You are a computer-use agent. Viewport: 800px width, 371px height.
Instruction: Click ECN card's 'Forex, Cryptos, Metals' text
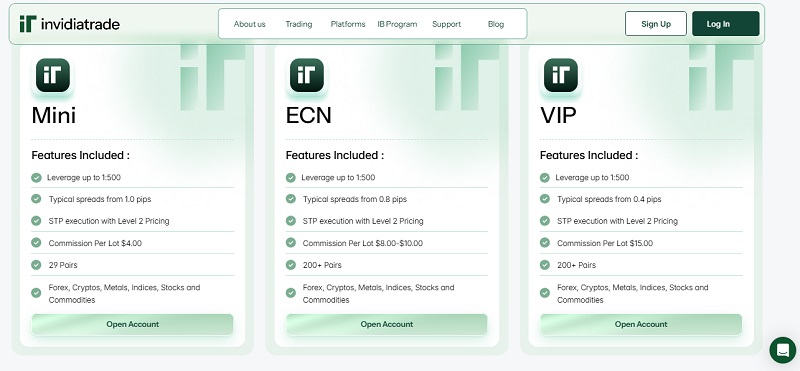click(x=378, y=293)
